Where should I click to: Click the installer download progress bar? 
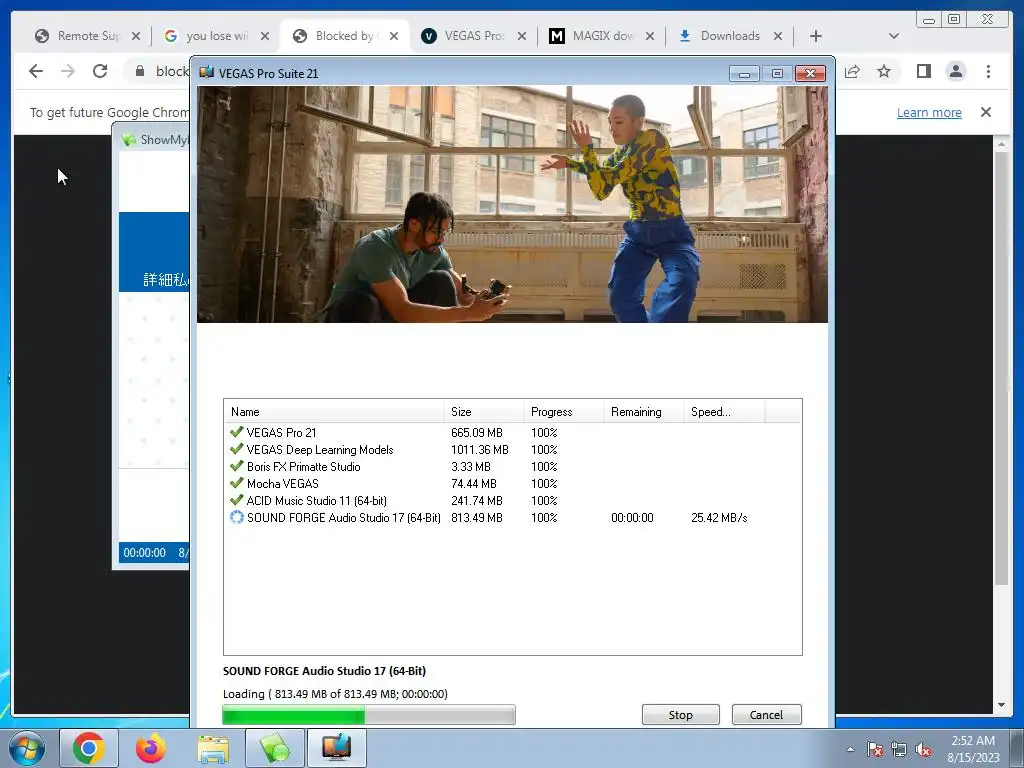pos(369,714)
